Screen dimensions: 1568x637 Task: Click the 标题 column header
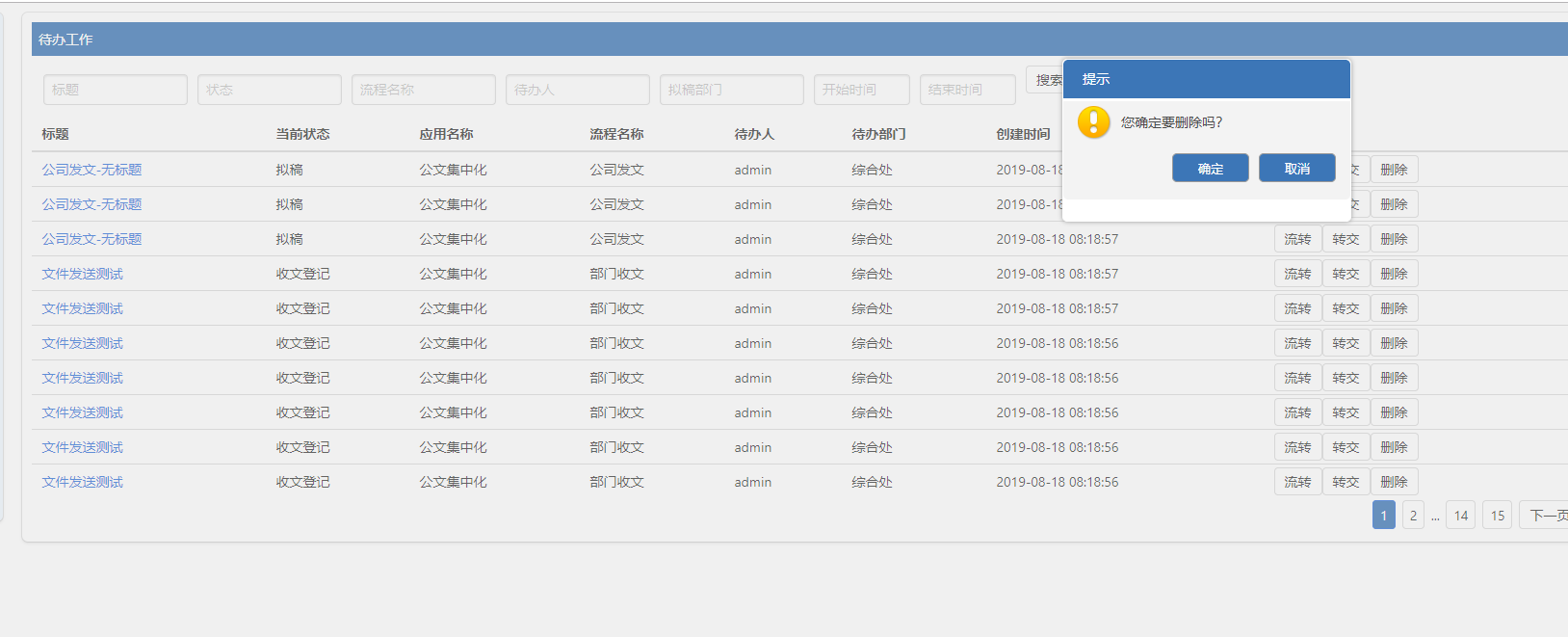[55, 134]
